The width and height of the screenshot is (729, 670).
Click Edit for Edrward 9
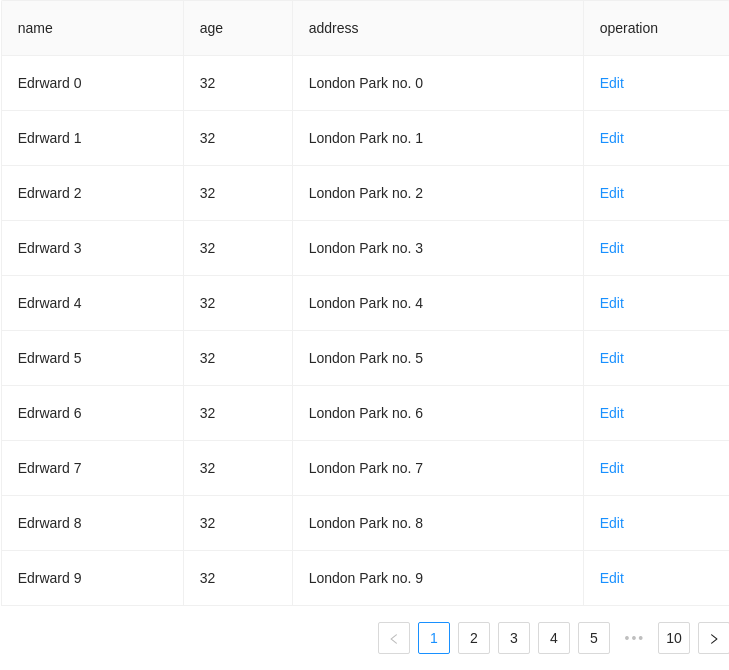tap(611, 578)
